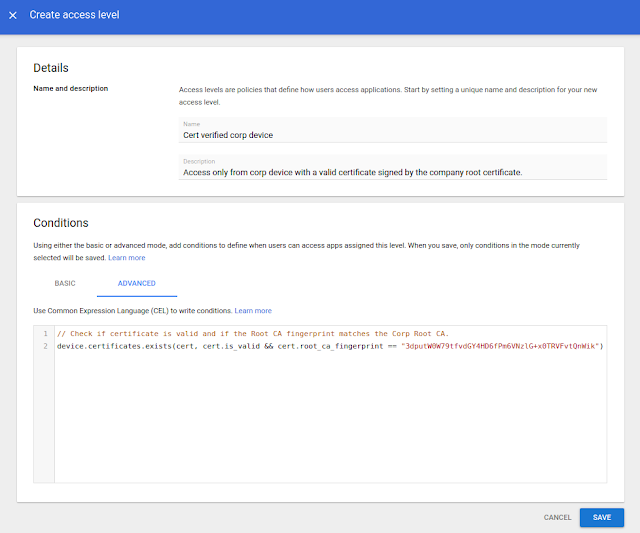Edit the Name field 'Cert verified corp device'
640x533 pixels.
[x=392, y=130]
